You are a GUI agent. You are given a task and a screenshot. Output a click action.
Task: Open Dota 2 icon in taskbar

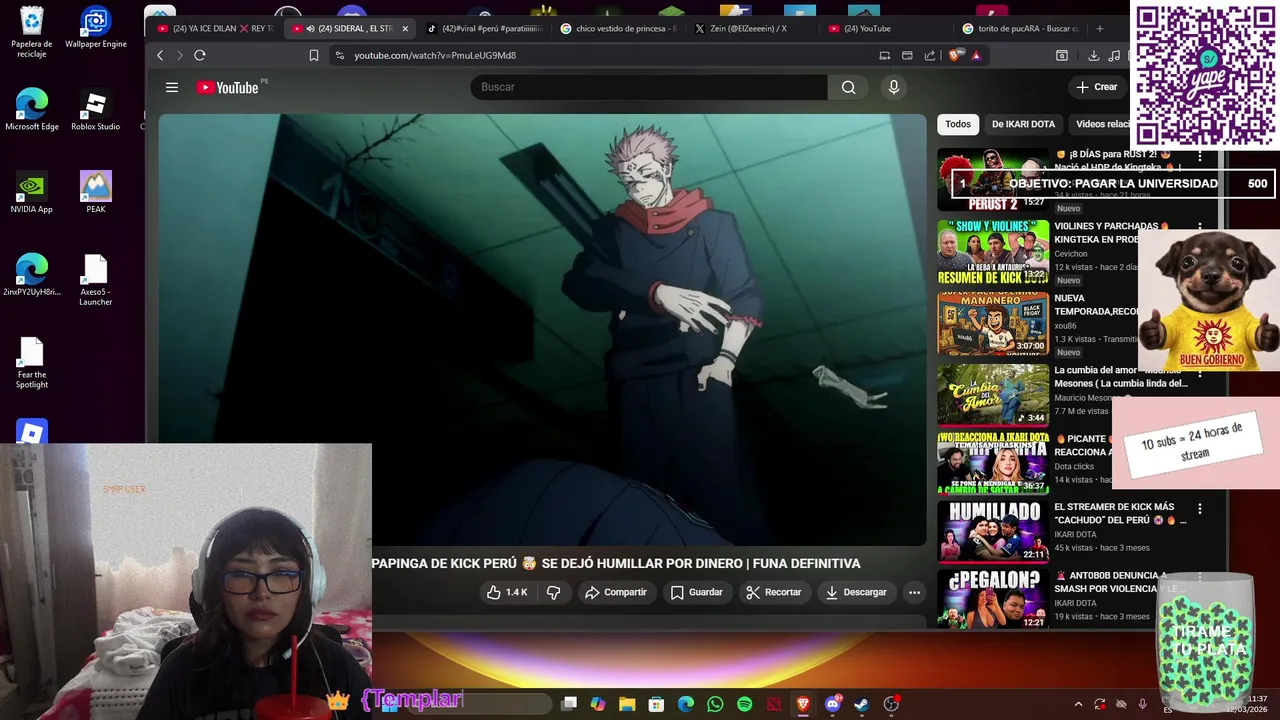tap(773, 704)
